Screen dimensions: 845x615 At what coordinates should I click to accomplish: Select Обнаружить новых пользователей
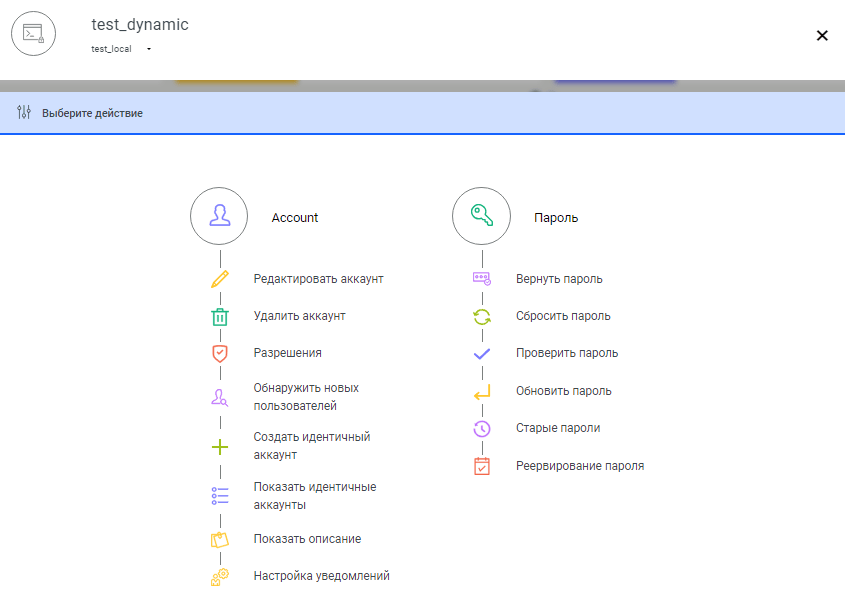[x=306, y=397]
